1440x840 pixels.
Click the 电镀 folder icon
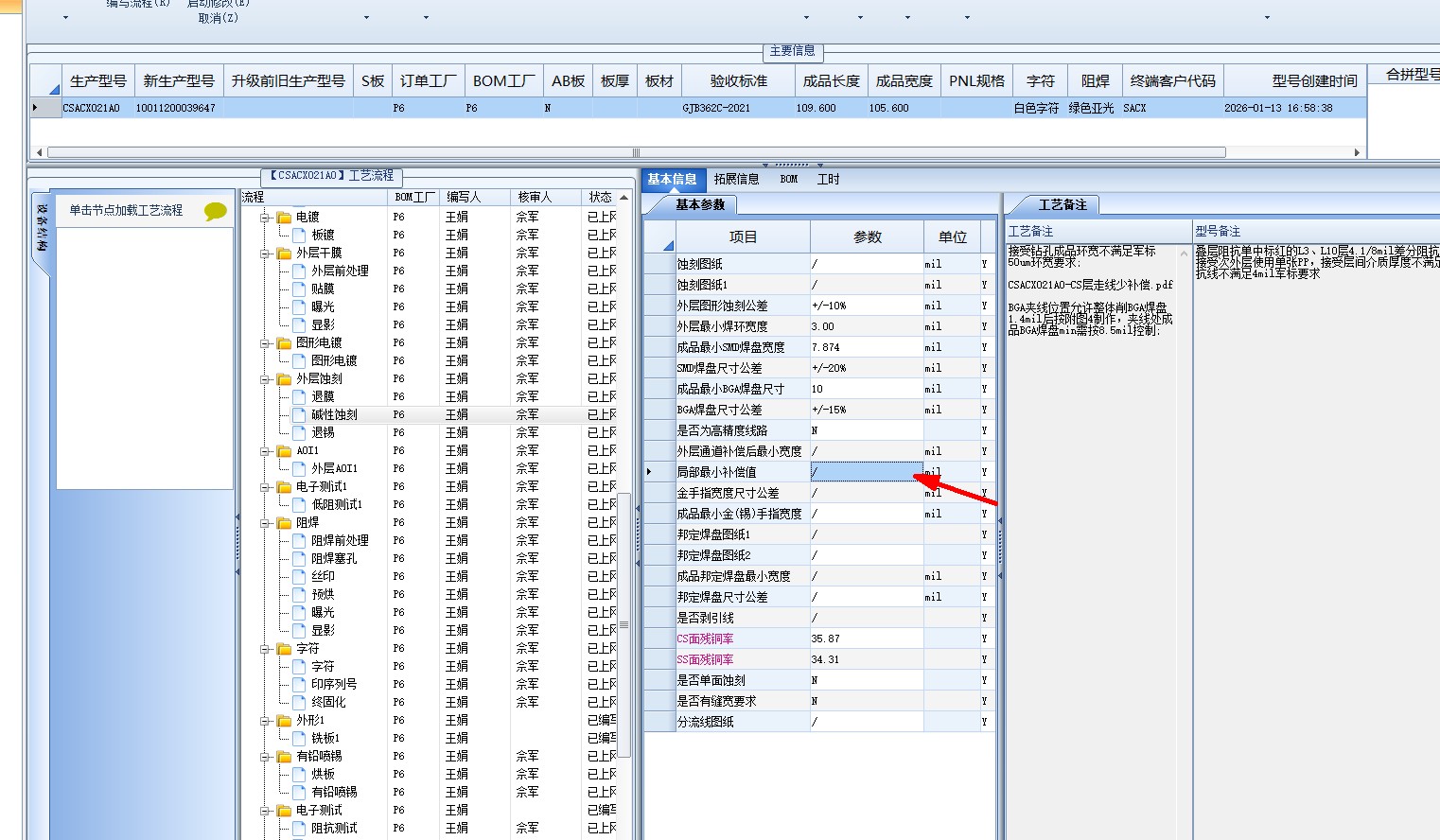[x=284, y=217]
